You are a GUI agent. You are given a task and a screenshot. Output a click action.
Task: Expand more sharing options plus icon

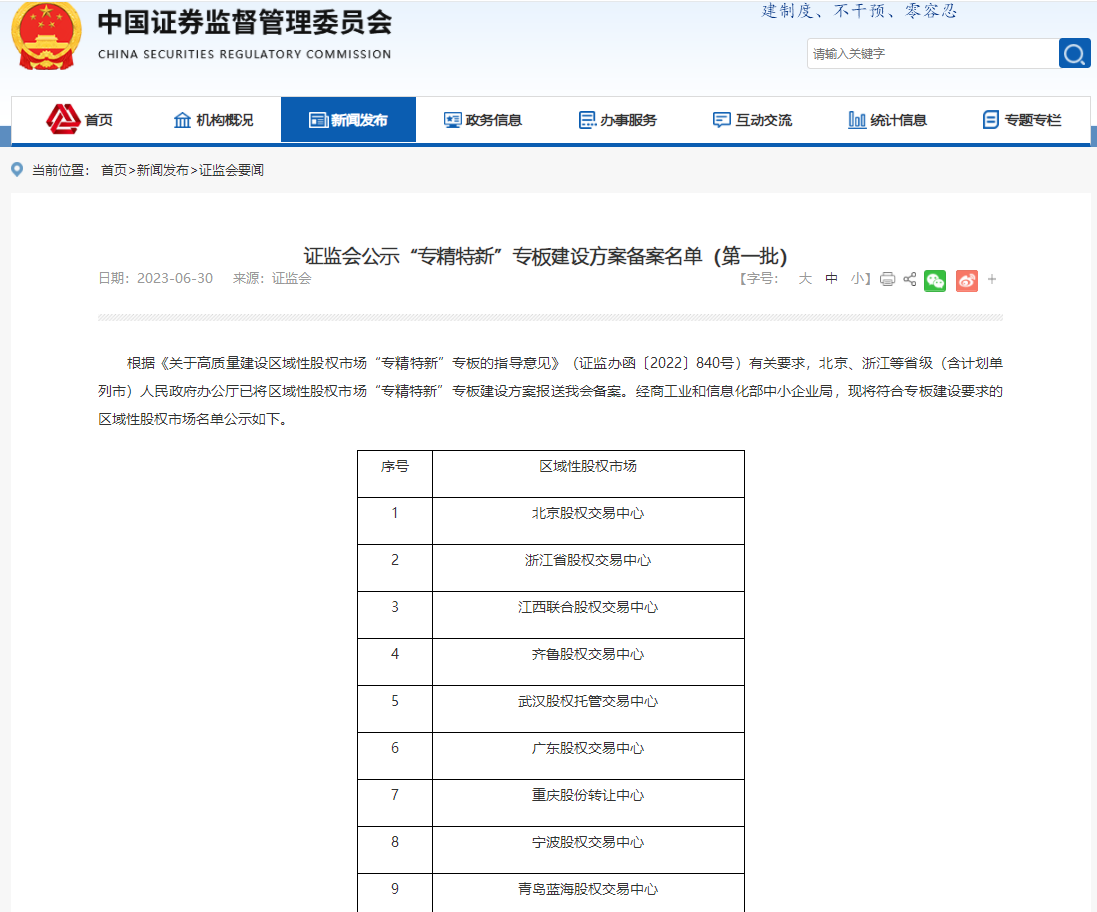coord(992,280)
